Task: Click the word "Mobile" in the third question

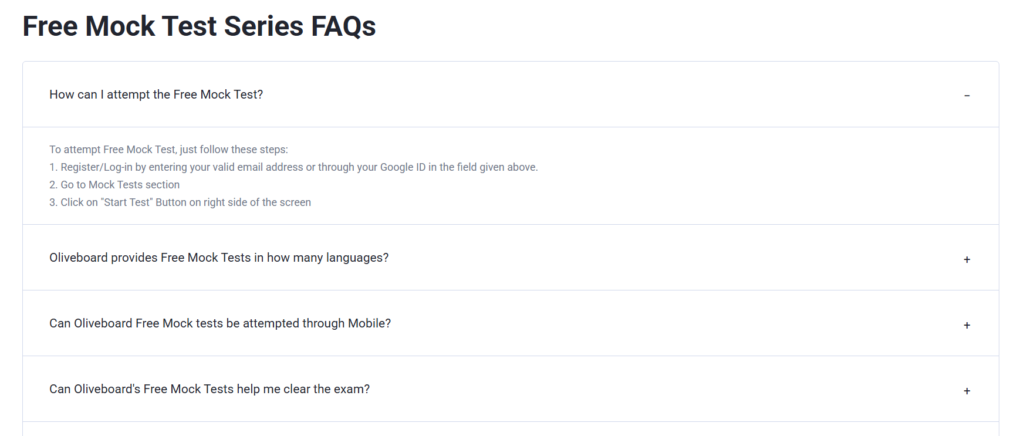Action: pyautogui.click(x=367, y=324)
